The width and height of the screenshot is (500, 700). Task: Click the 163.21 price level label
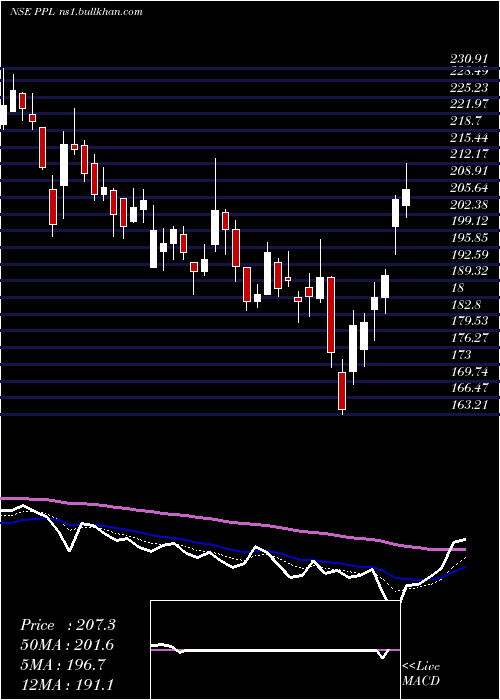[x=469, y=404]
